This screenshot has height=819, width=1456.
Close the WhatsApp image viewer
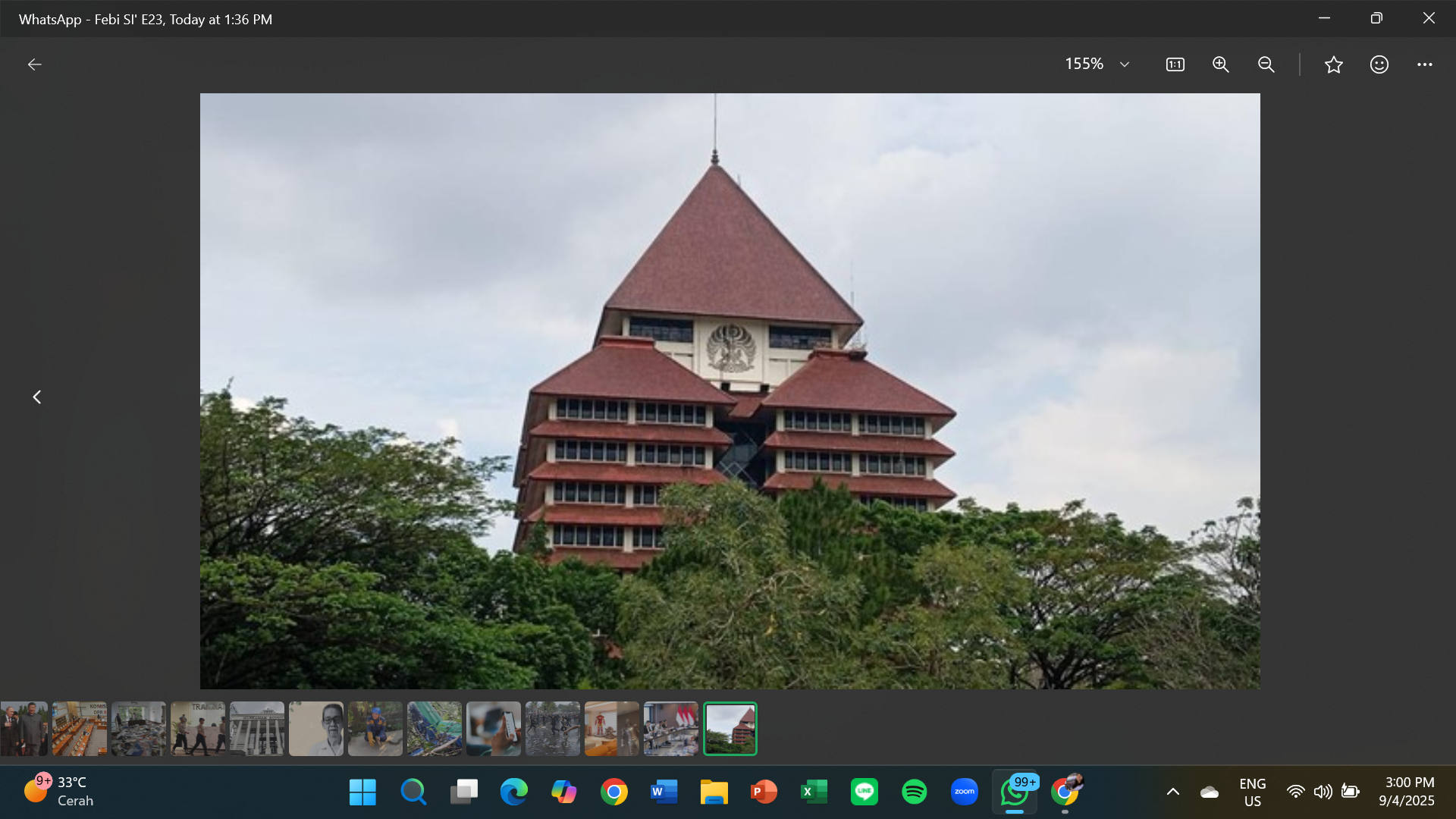(x=1429, y=18)
